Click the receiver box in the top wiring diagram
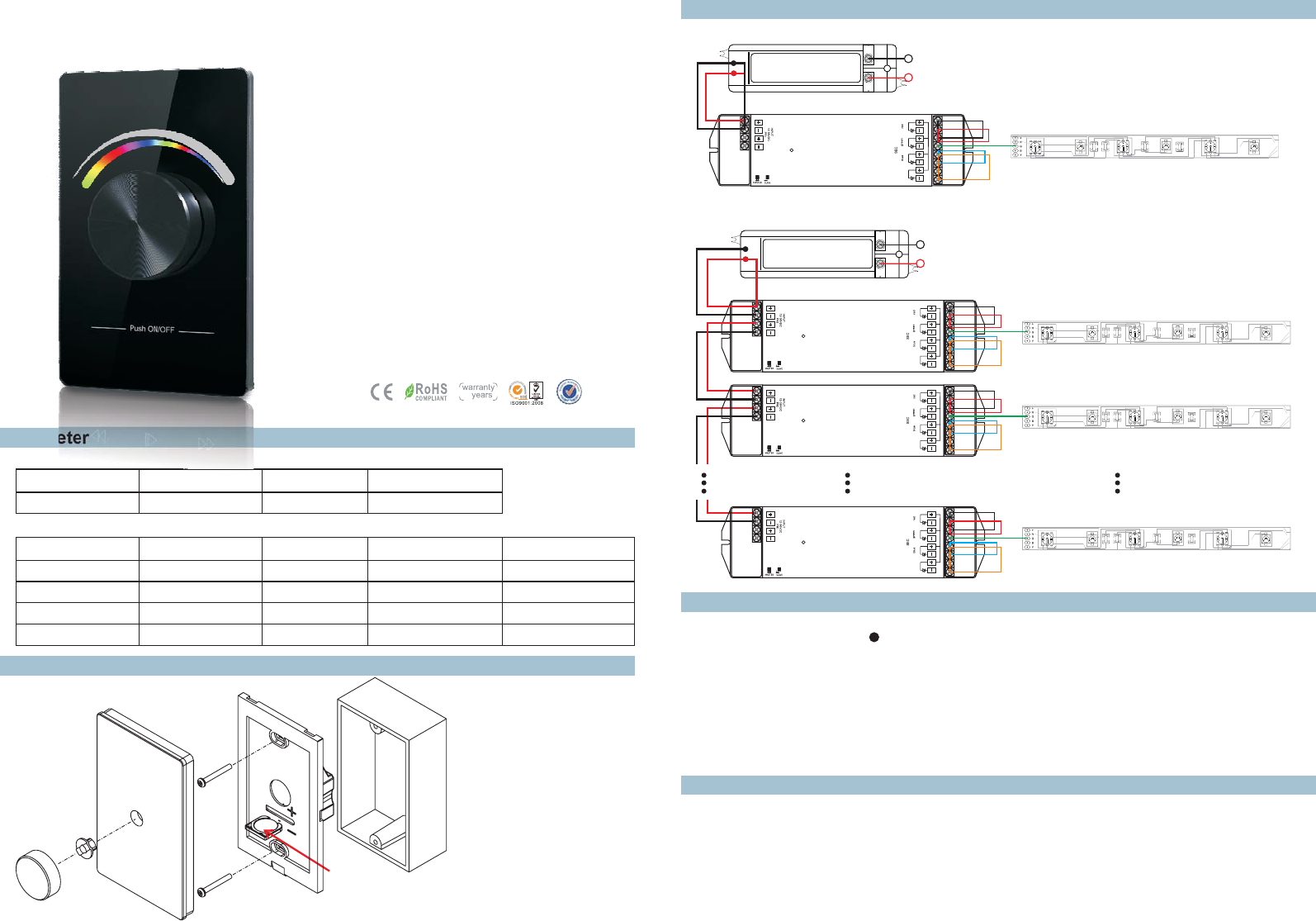Image resolution: width=1316 pixels, height=921 pixels. [x=841, y=150]
